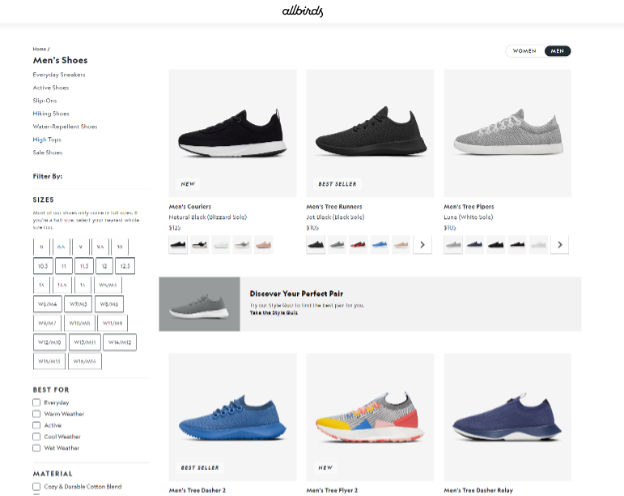The width and height of the screenshot is (624, 496).
Task: Select the pink Men's Couriers color thumbnail
Action: (264, 244)
